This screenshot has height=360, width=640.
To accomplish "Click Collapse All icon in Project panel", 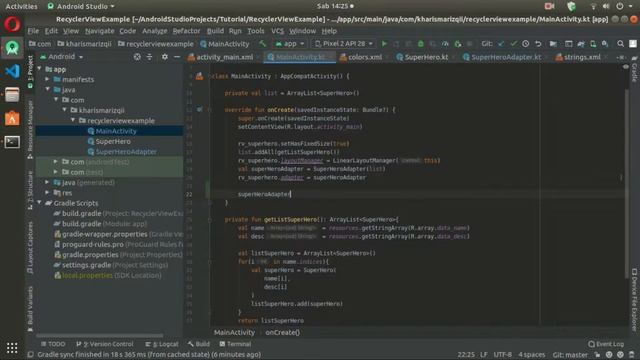I will pos(149,57).
